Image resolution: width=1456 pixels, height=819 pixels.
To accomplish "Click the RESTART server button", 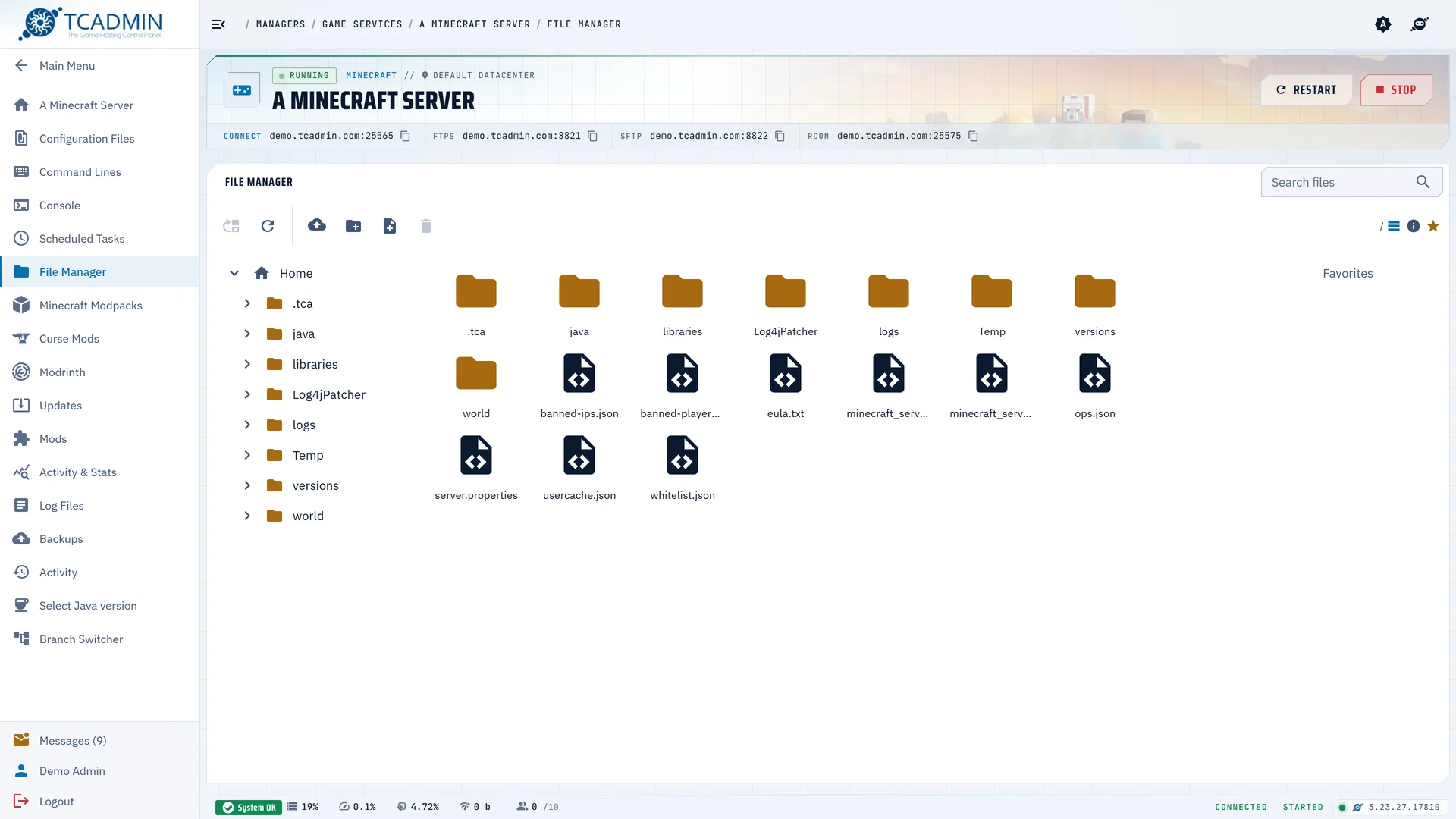I will point(1307,89).
